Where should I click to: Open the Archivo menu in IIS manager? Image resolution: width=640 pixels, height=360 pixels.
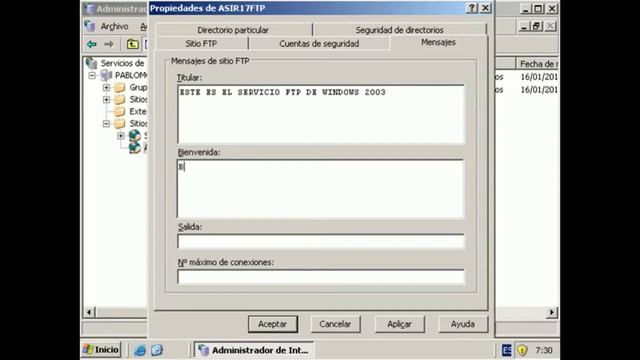click(x=114, y=27)
